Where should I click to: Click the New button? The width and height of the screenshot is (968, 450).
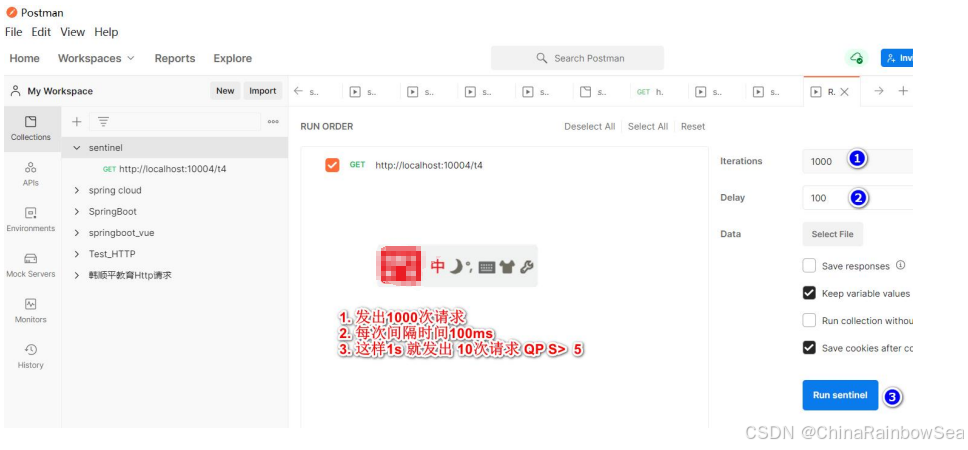(225, 91)
